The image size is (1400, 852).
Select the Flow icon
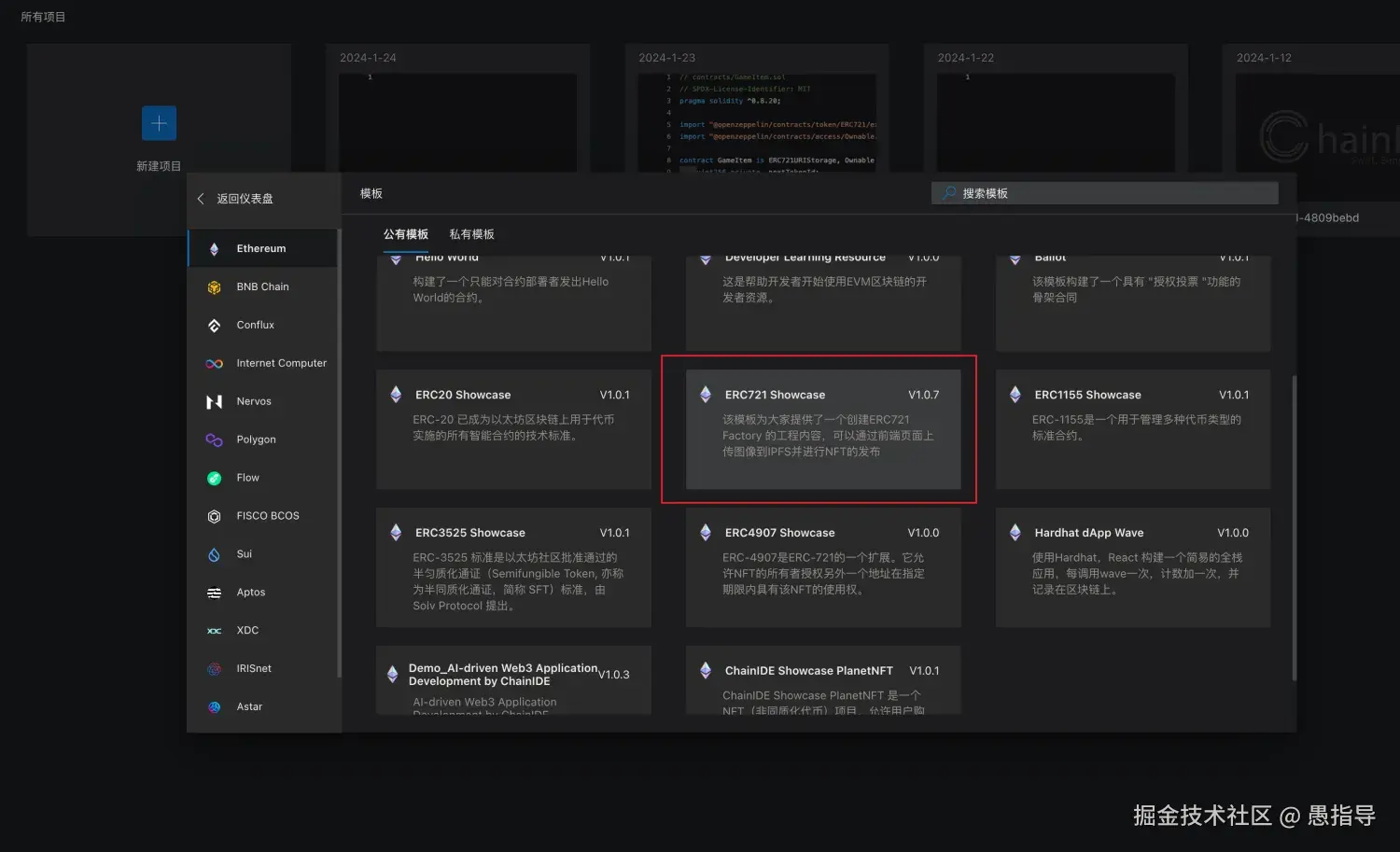pos(214,478)
